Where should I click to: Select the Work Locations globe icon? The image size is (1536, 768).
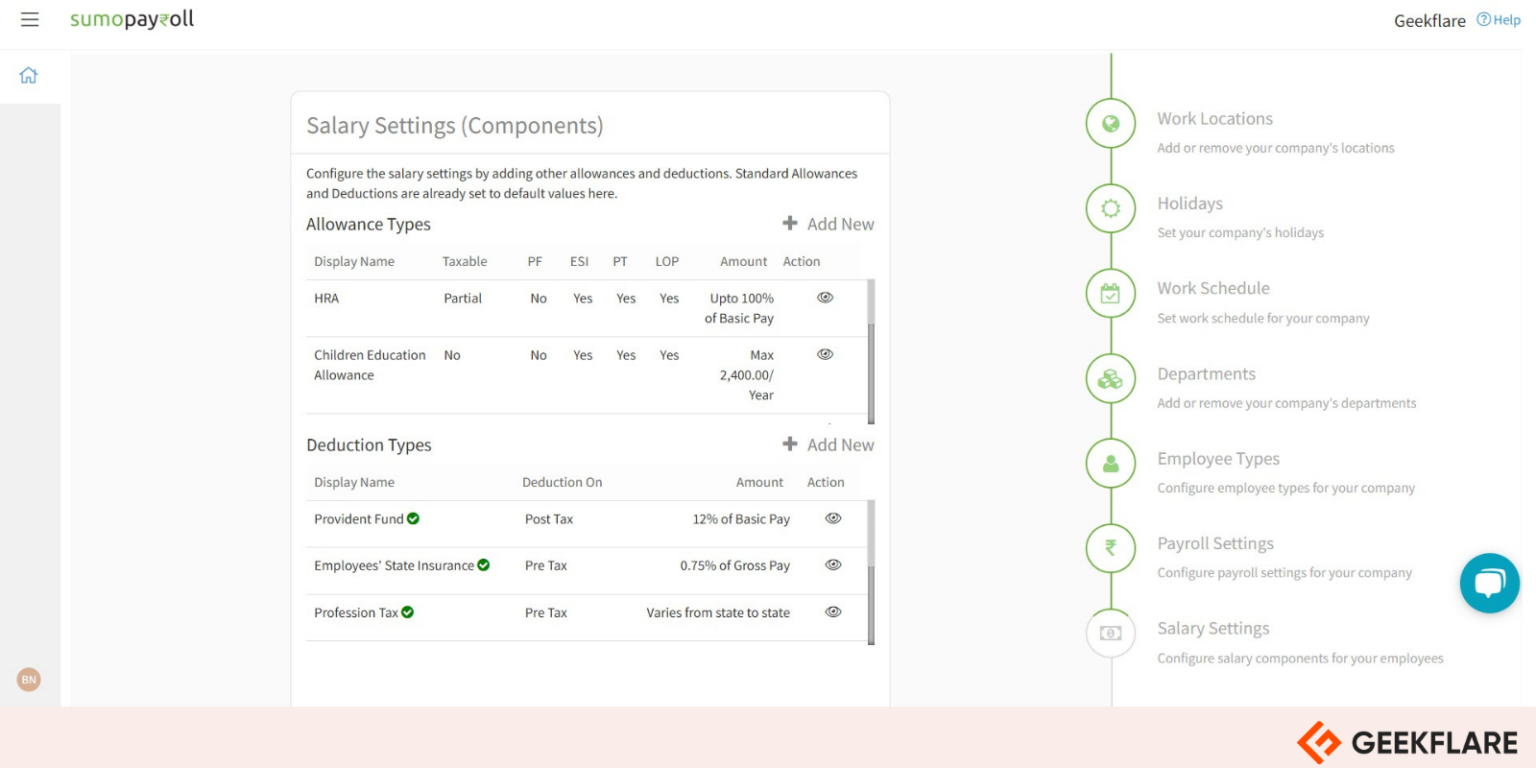pyautogui.click(x=1110, y=124)
